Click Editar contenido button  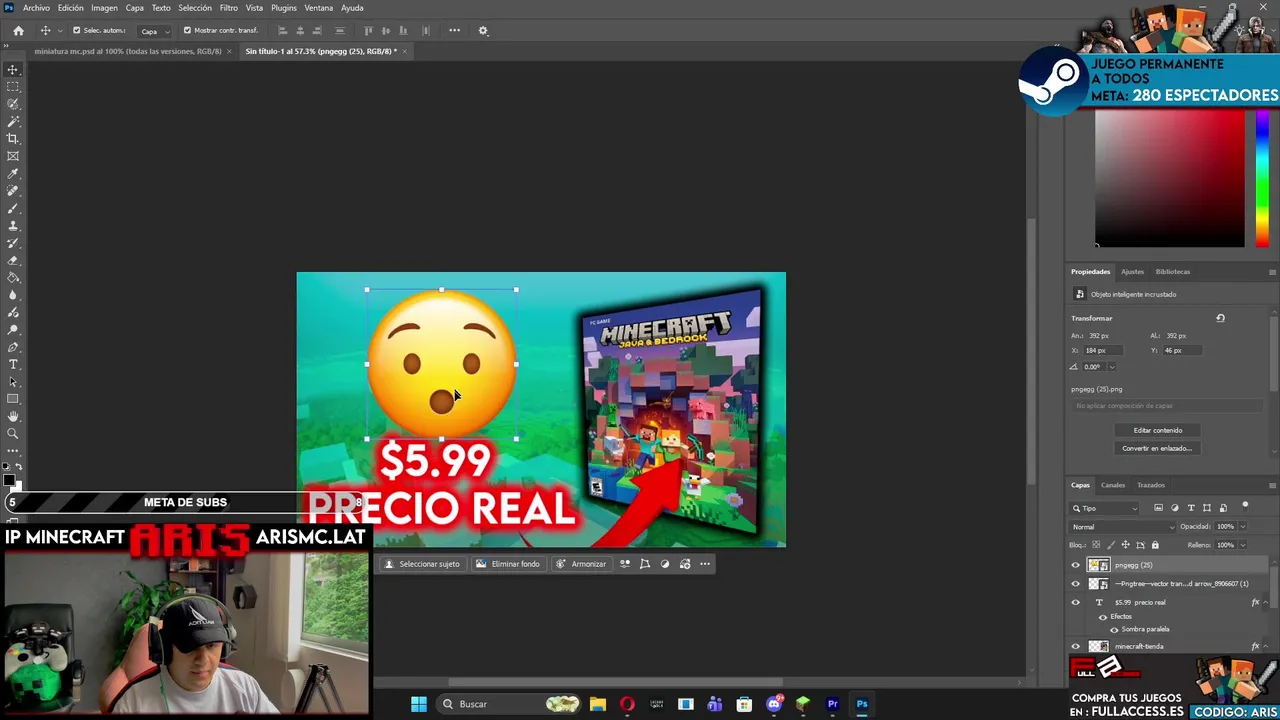click(1157, 430)
